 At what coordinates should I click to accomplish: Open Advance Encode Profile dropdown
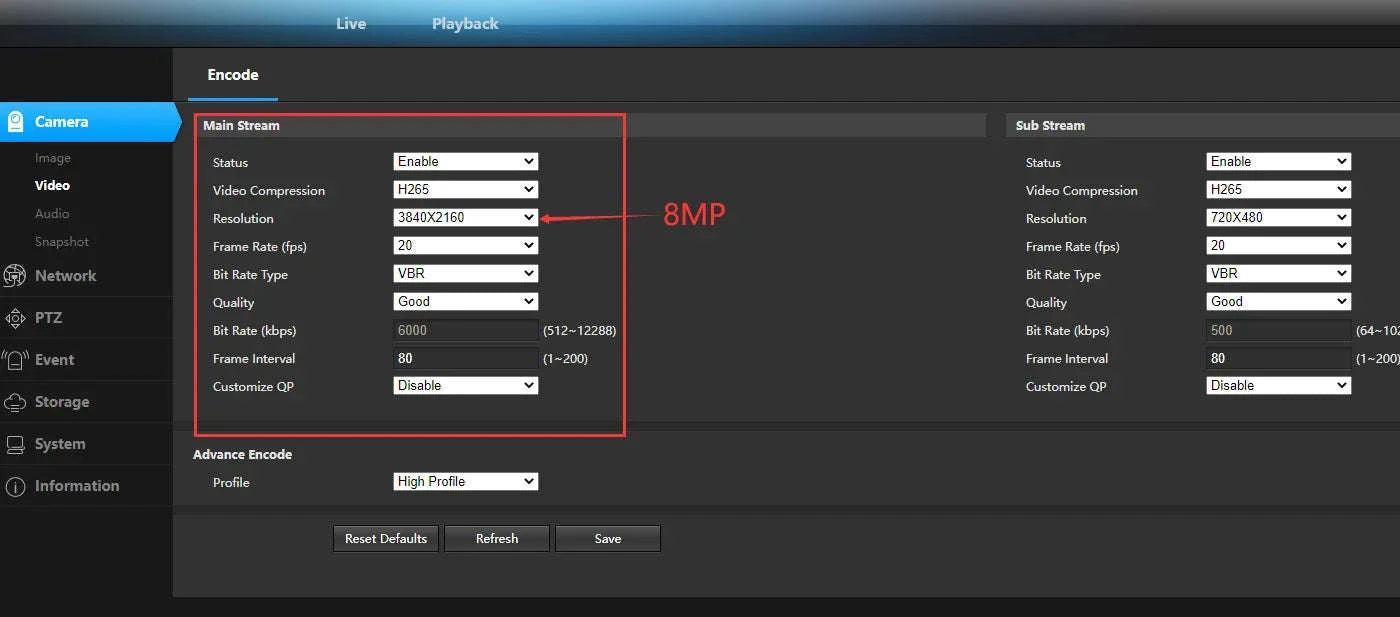466,482
